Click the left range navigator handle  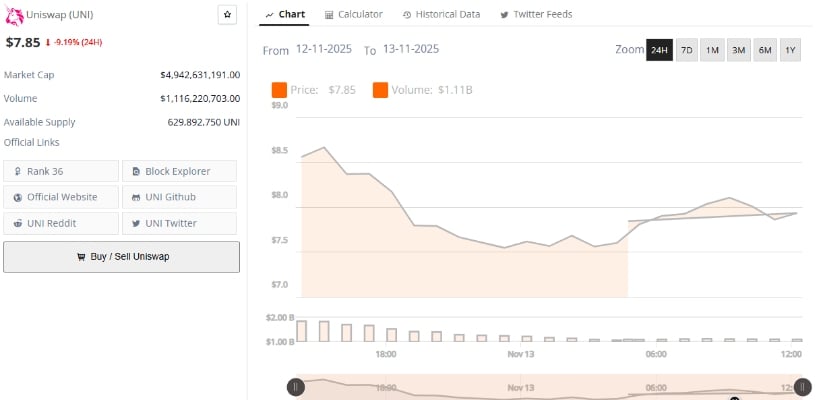point(295,387)
